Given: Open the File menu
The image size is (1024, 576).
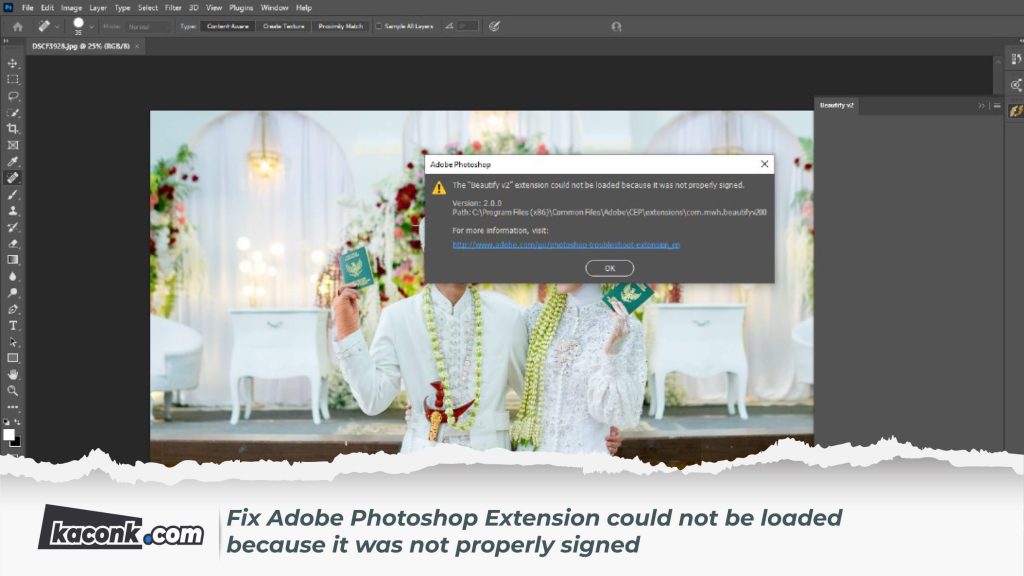Looking at the screenshot, I should tap(27, 8).
